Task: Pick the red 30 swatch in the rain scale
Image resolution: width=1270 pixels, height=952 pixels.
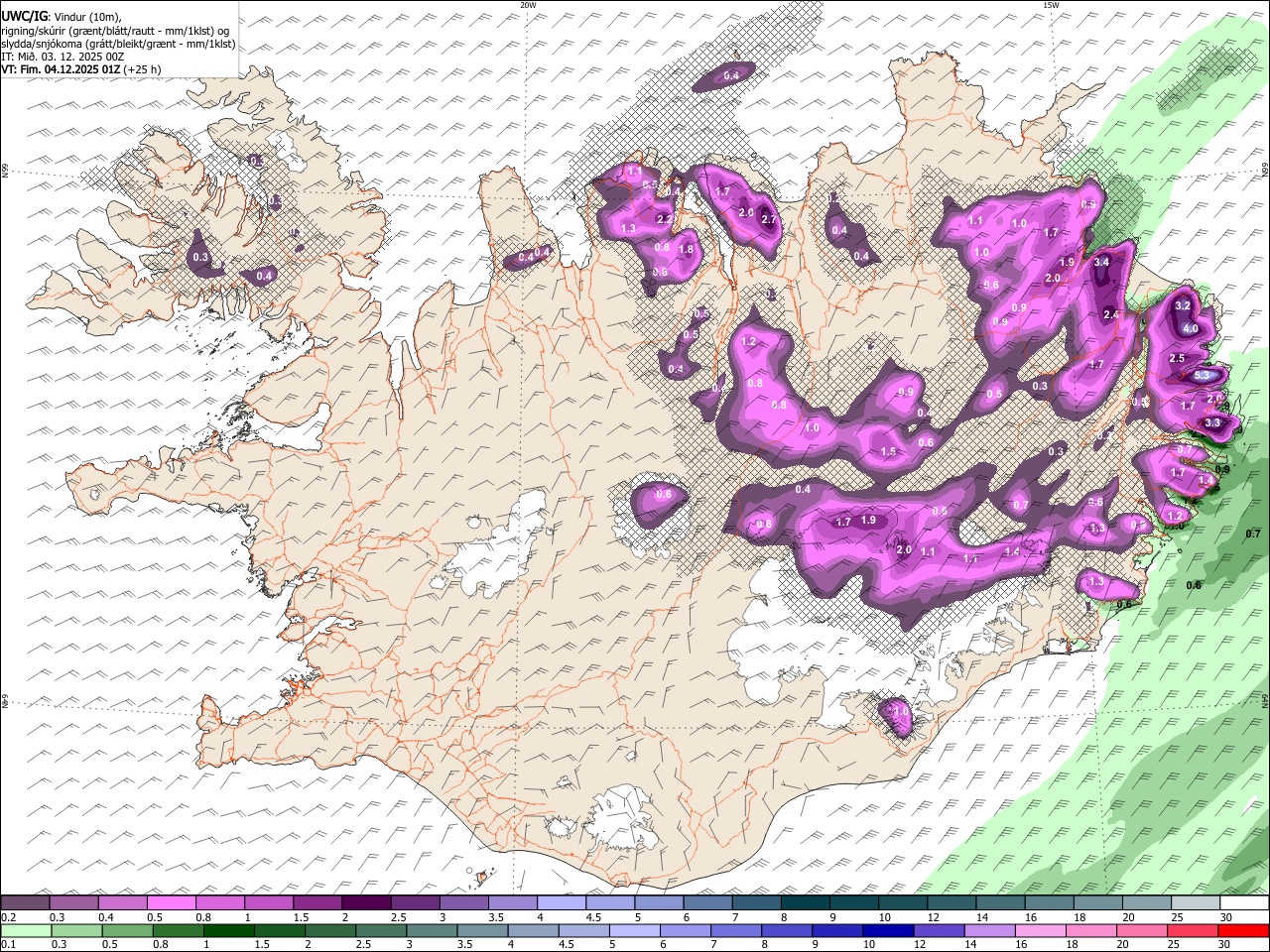Action: click(x=1244, y=931)
